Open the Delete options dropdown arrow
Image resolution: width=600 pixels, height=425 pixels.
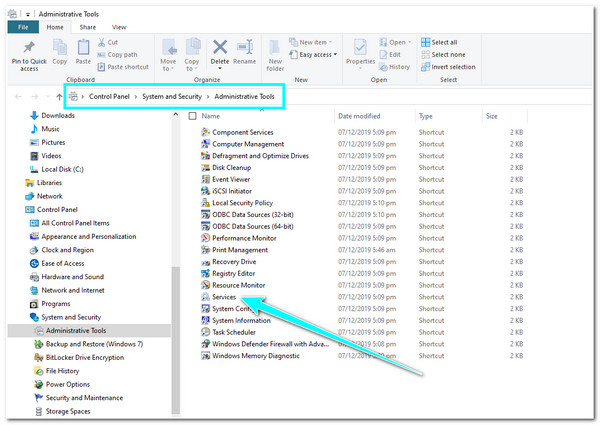point(220,68)
